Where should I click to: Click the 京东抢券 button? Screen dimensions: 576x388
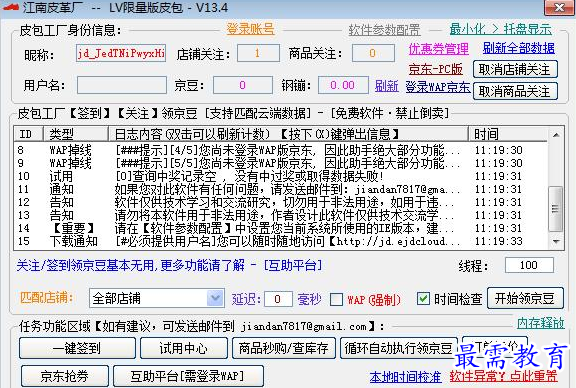(65, 376)
